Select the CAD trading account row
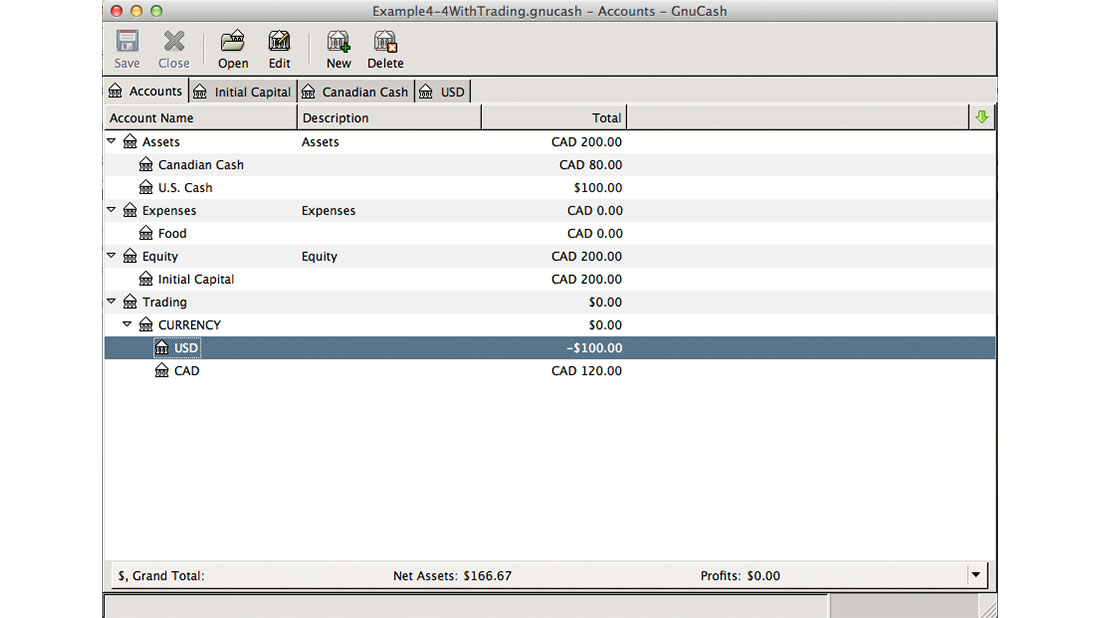This screenshot has height=618, width=1100. coord(187,371)
